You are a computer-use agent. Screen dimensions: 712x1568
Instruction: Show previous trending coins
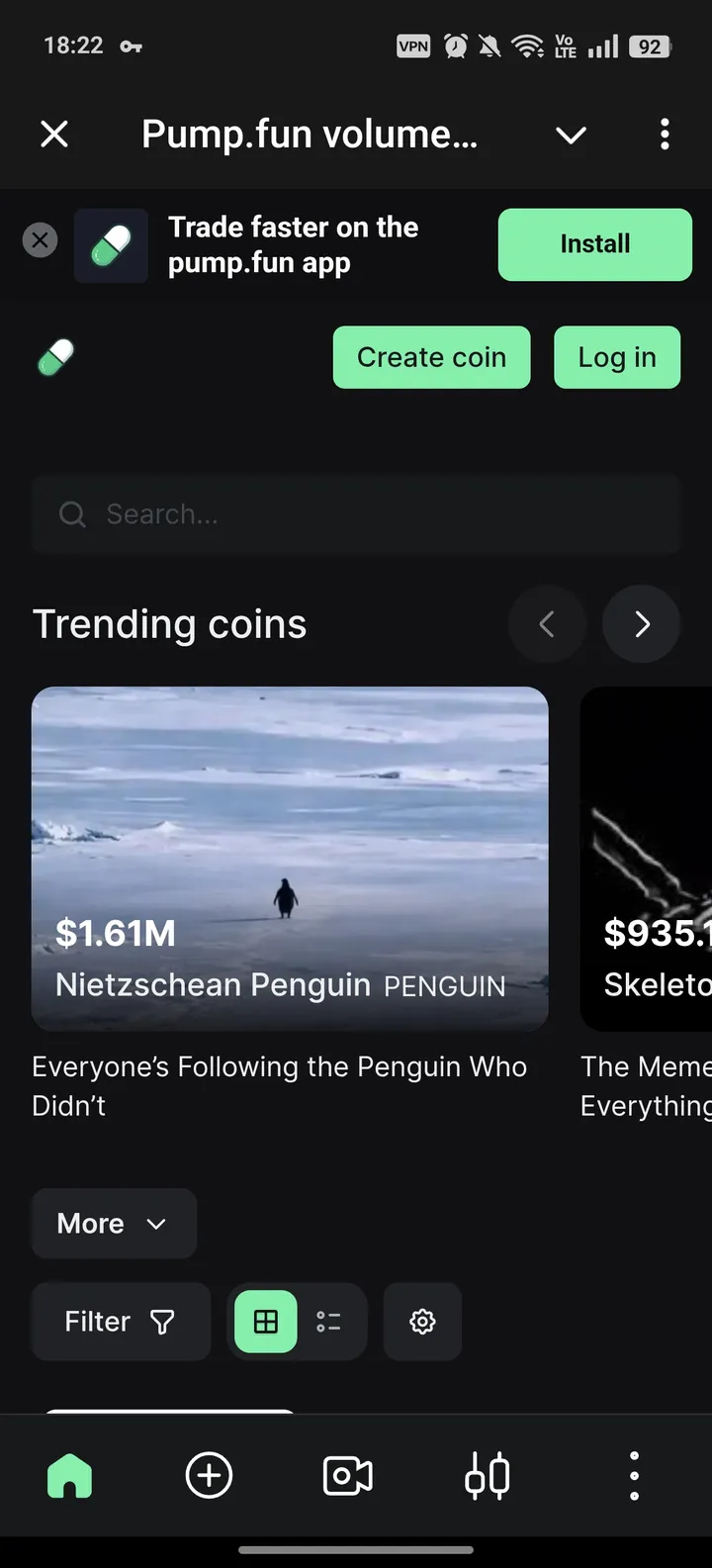point(547,624)
